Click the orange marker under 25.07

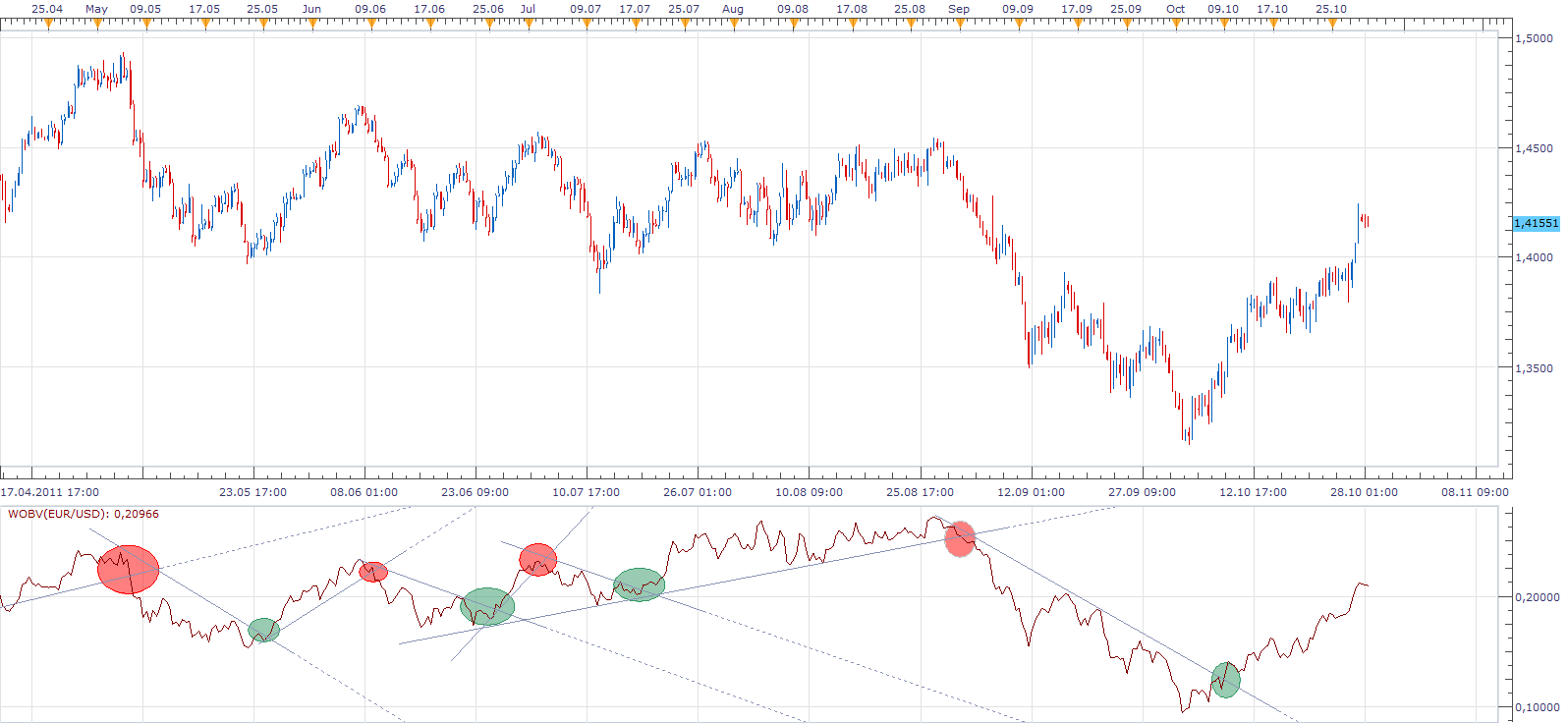point(684,25)
